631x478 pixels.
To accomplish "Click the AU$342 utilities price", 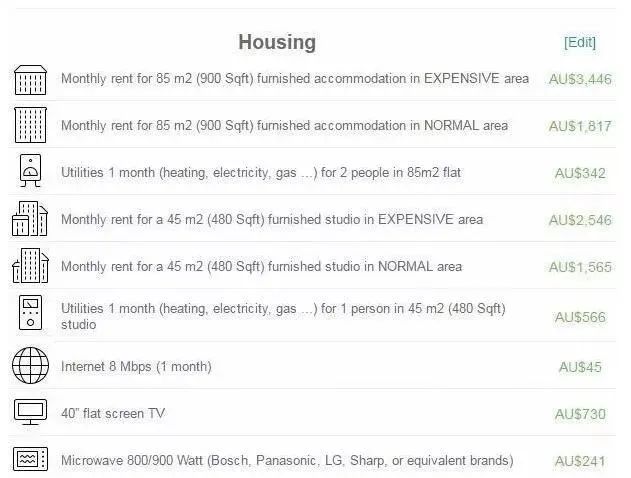I will [580, 173].
